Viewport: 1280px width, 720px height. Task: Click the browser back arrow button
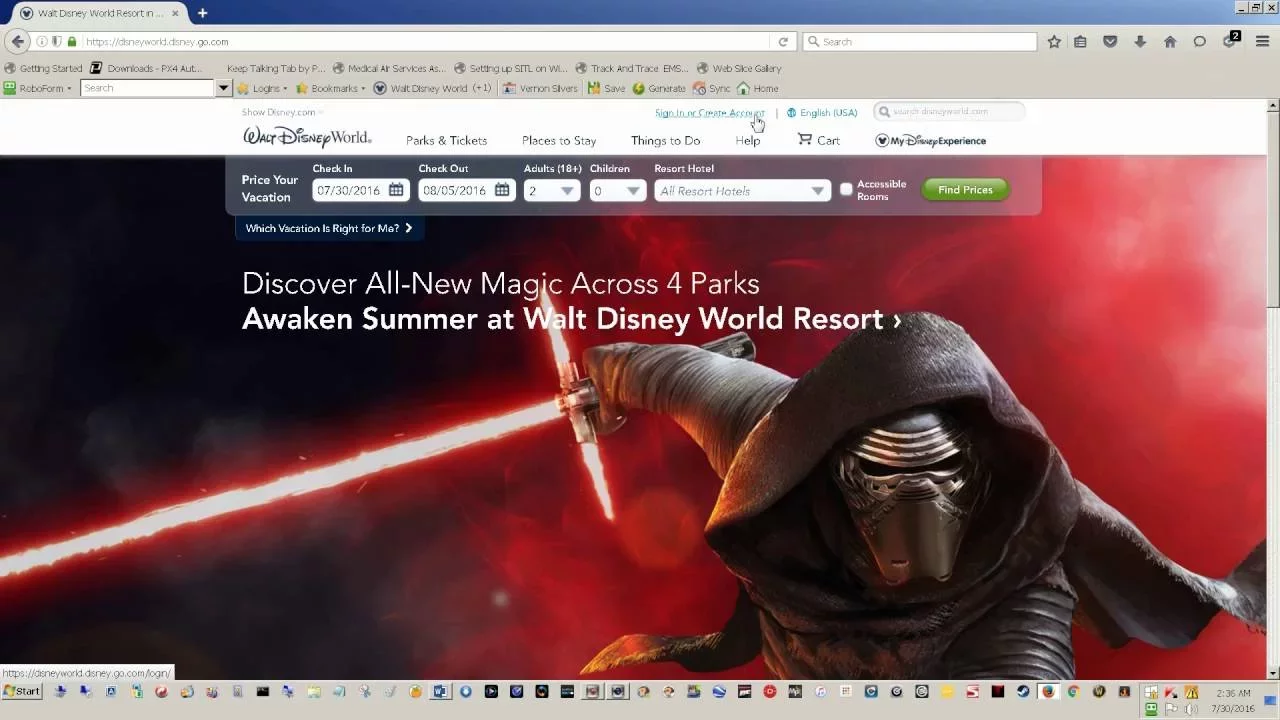[17, 41]
